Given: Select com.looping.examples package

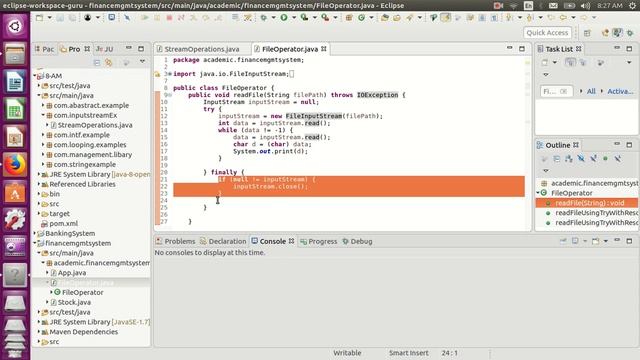Looking at the screenshot, I should tap(90, 144).
